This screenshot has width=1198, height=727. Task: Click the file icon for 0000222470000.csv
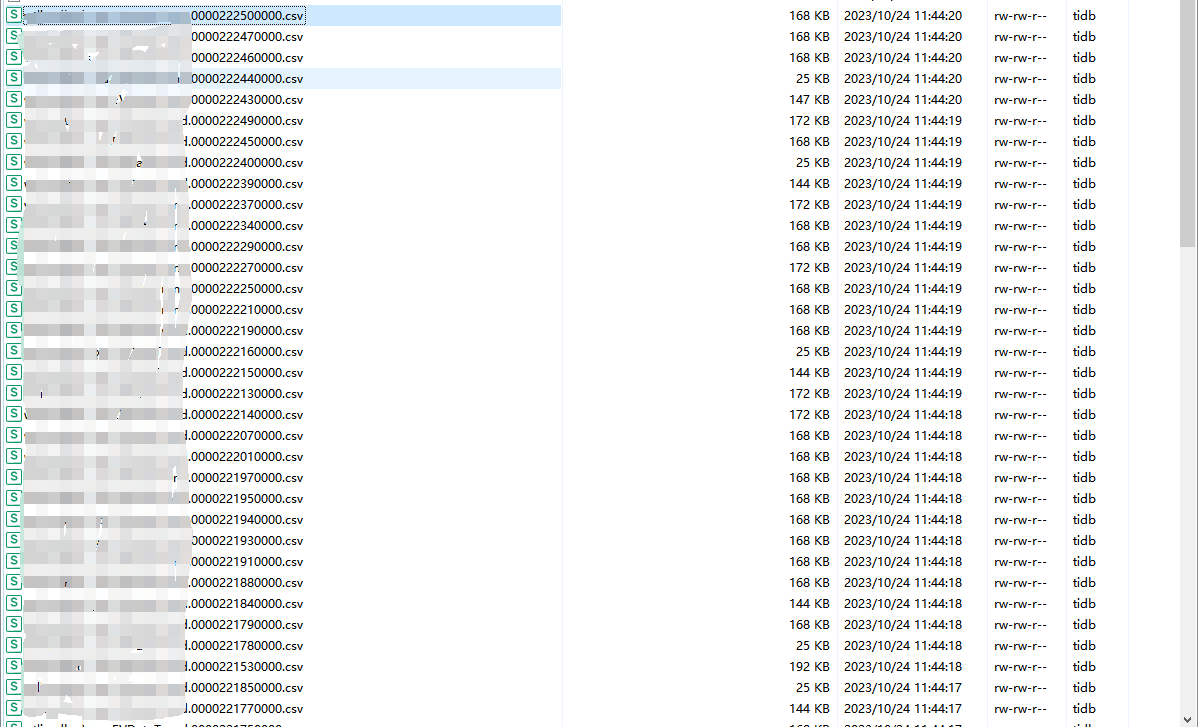(x=14, y=36)
